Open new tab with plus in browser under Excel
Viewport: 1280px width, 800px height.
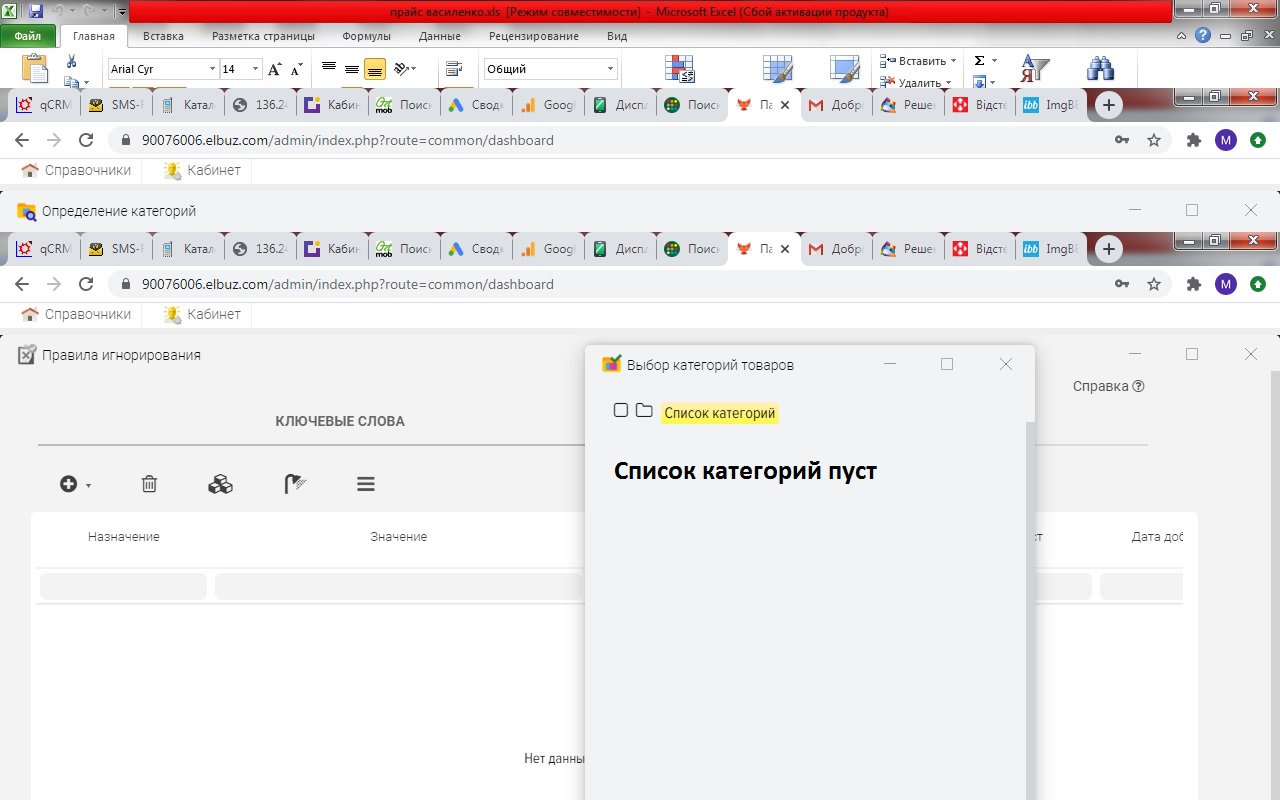(1108, 105)
